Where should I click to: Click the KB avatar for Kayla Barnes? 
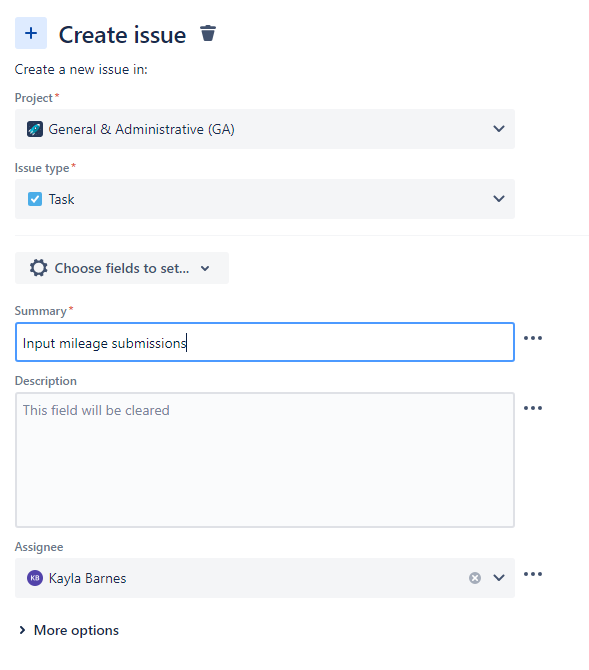coord(35,578)
